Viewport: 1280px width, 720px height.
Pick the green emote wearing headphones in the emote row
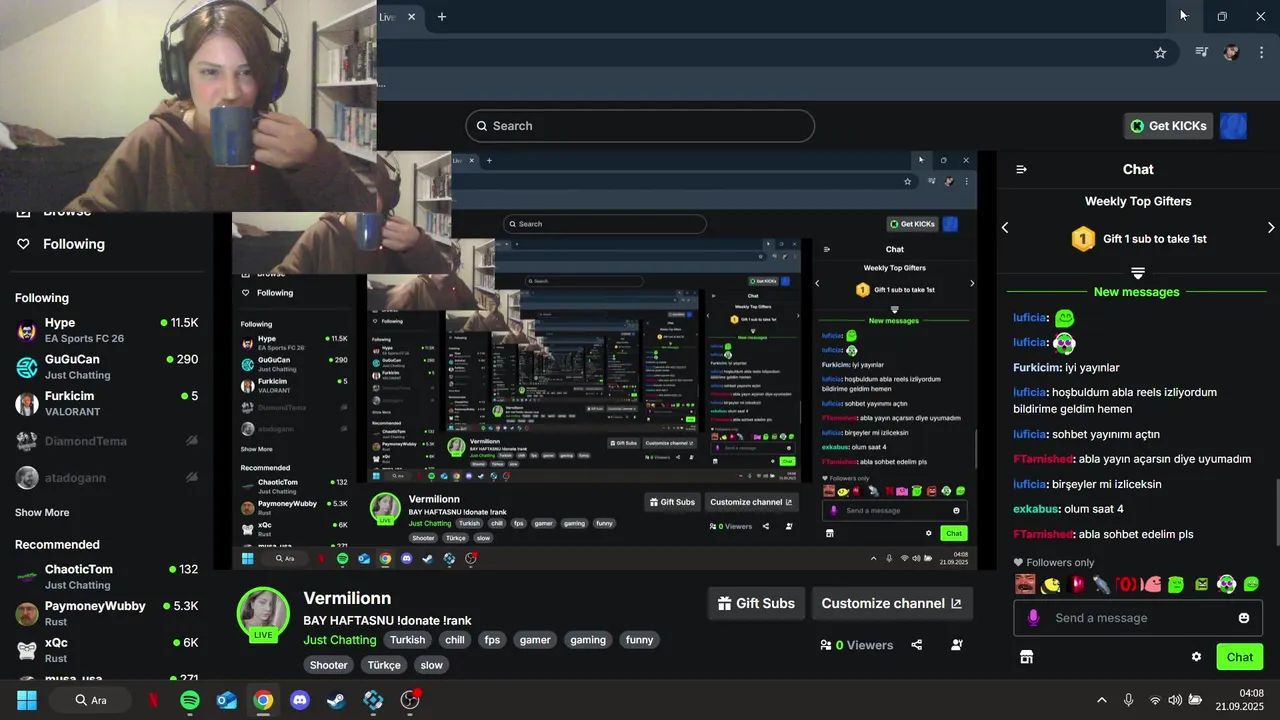[1227, 584]
